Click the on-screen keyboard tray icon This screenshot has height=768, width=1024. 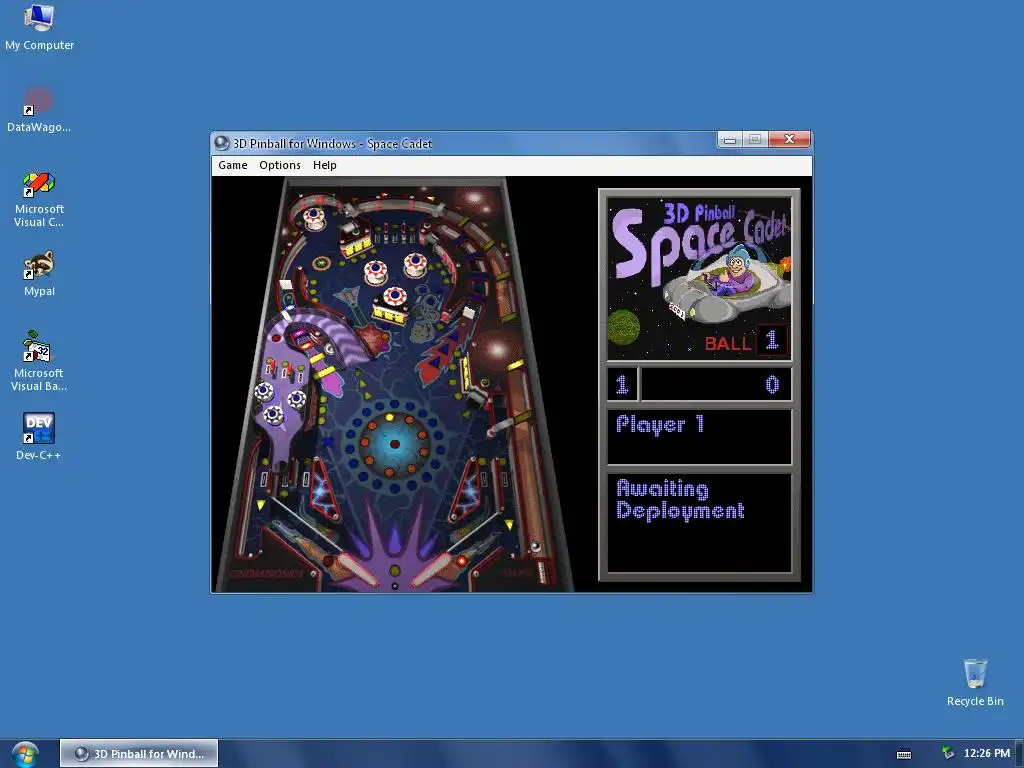tap(904, 754)
